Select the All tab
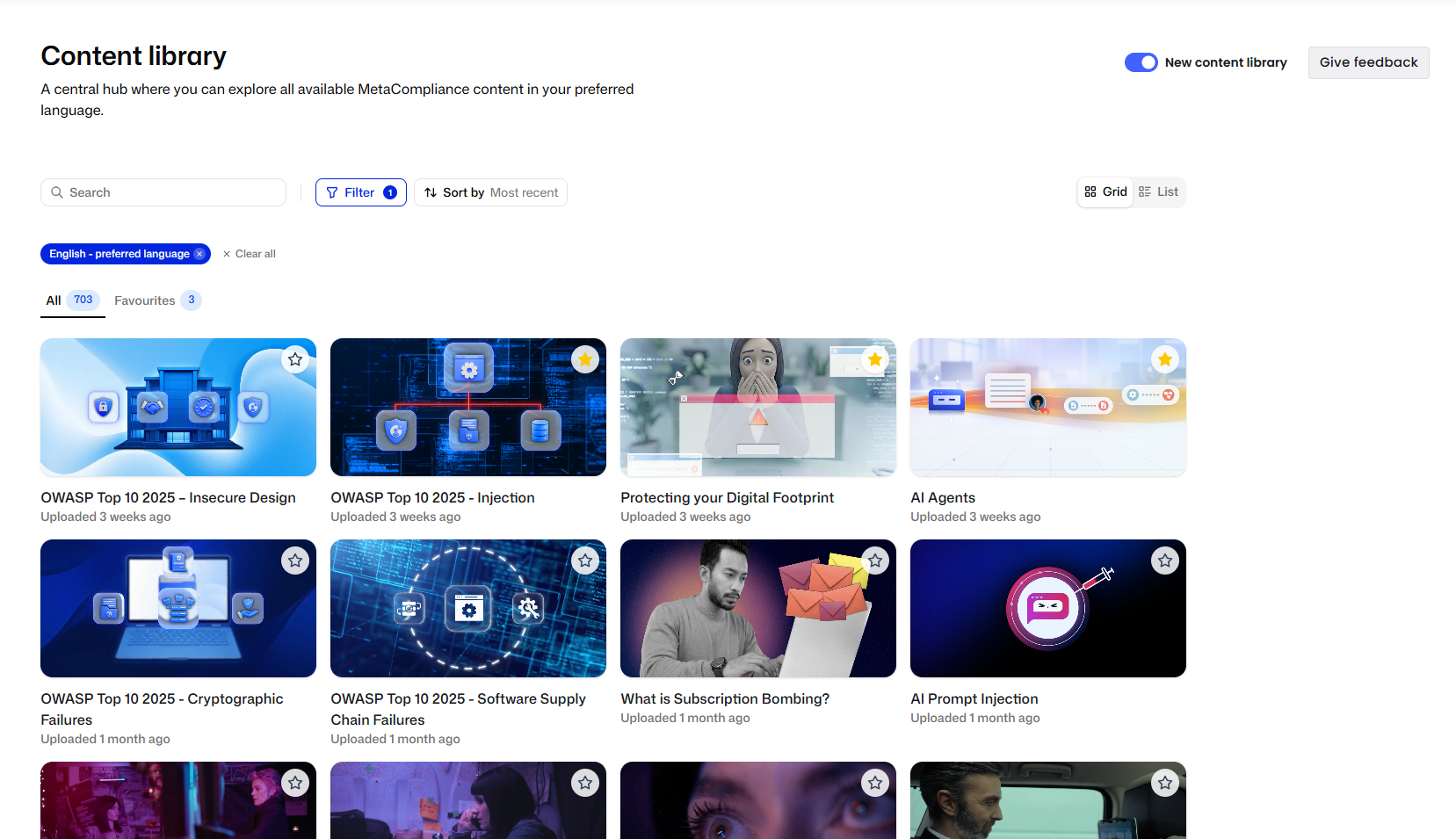 point(73,300)
